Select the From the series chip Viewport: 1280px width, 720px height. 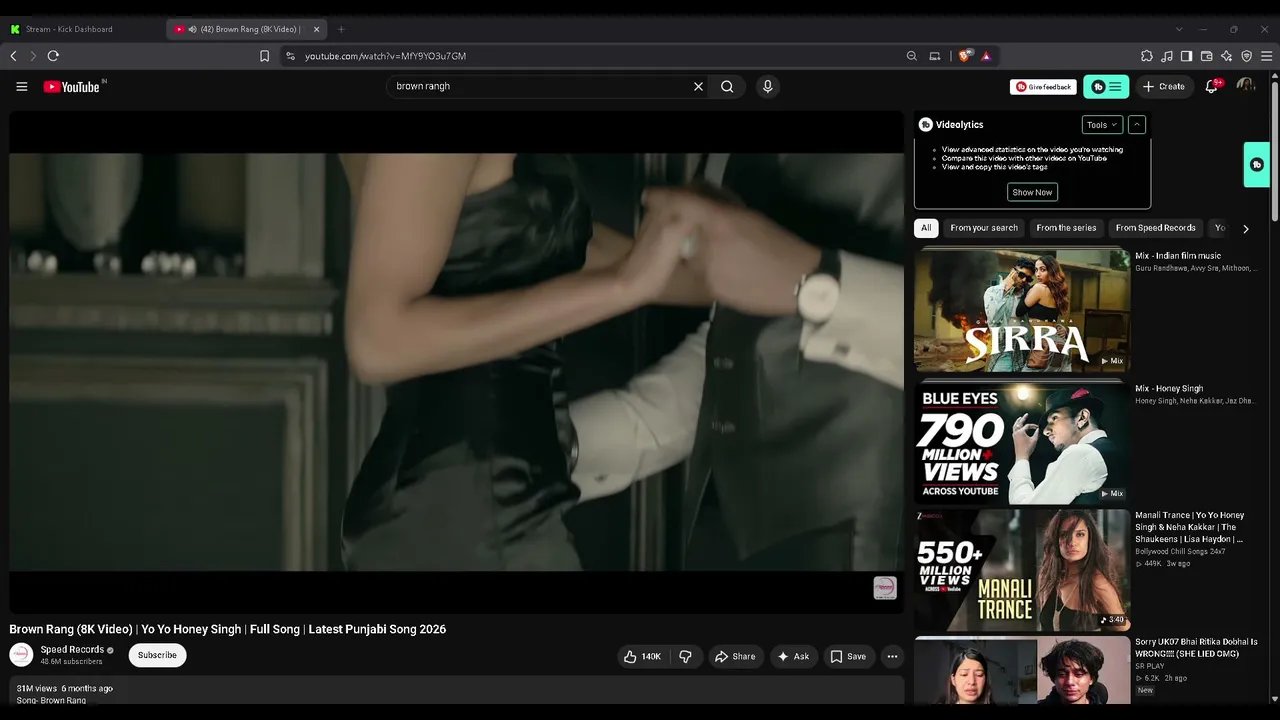click(x=1066, y=228)
